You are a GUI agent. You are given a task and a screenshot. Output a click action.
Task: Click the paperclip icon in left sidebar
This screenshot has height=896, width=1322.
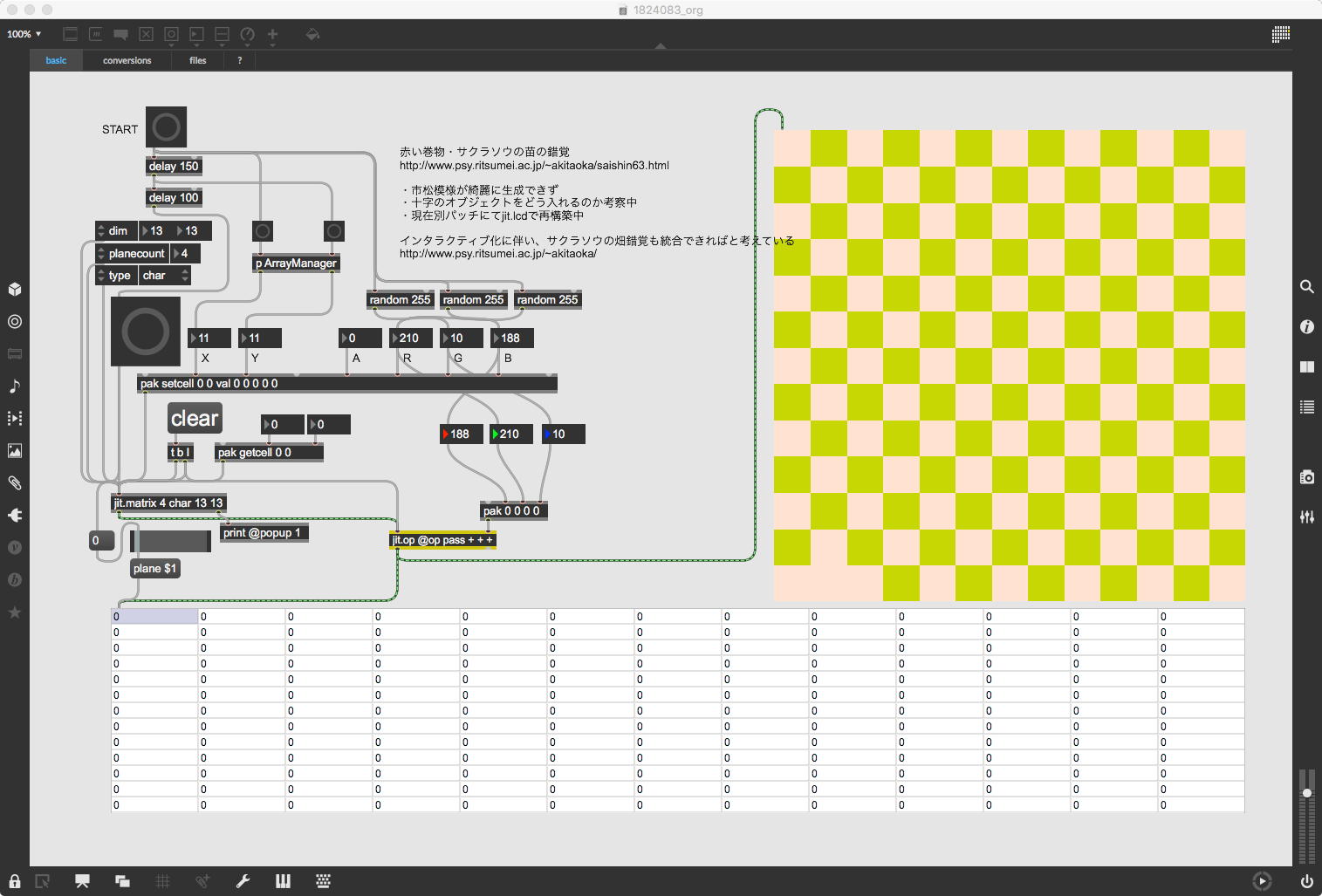tap(15, 482)
